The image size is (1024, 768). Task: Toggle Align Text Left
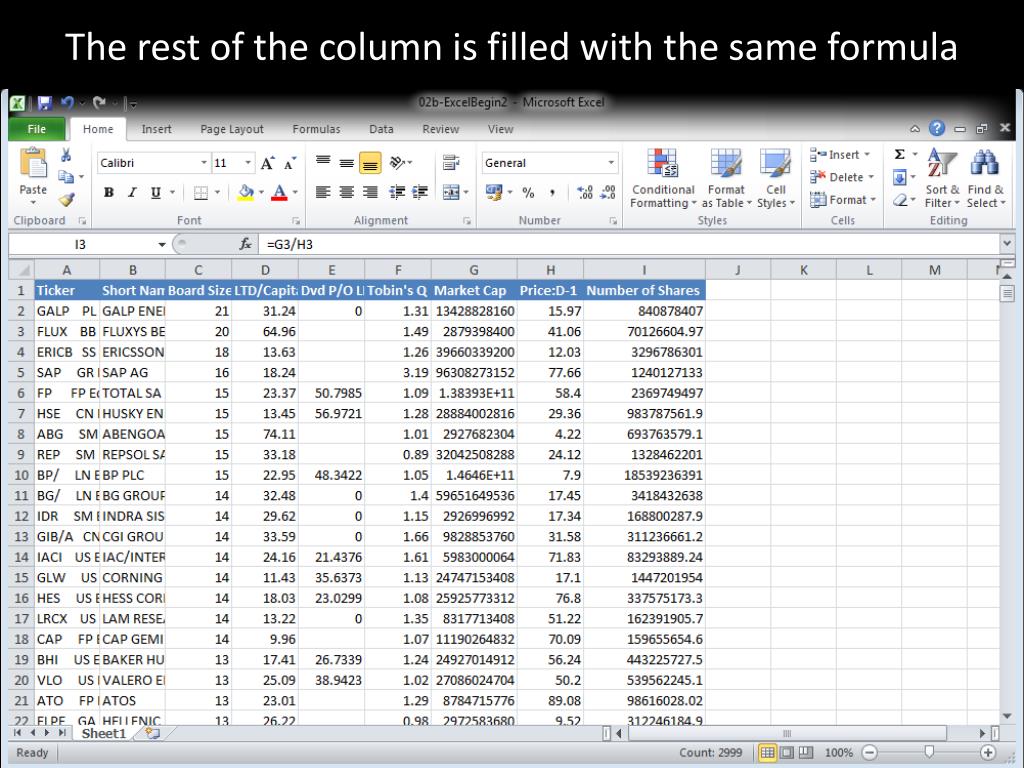pyautogui.click(x=323, y=192)
